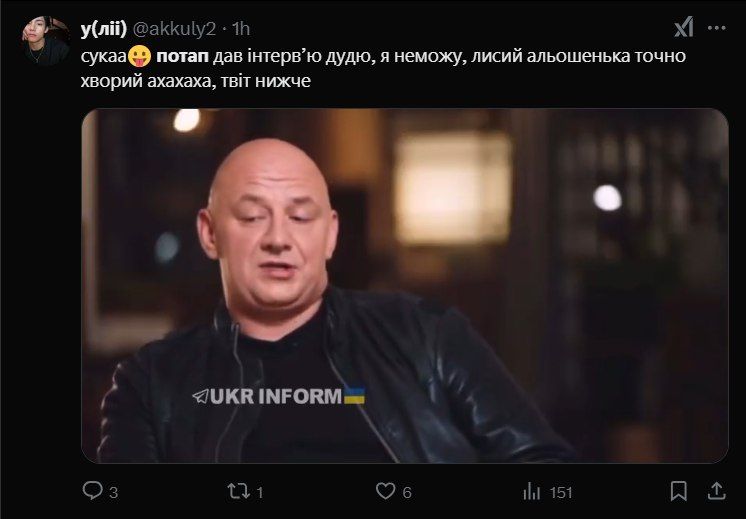Click the repost arrows icon
746x519 pixels.
click(x=238, y=491)
